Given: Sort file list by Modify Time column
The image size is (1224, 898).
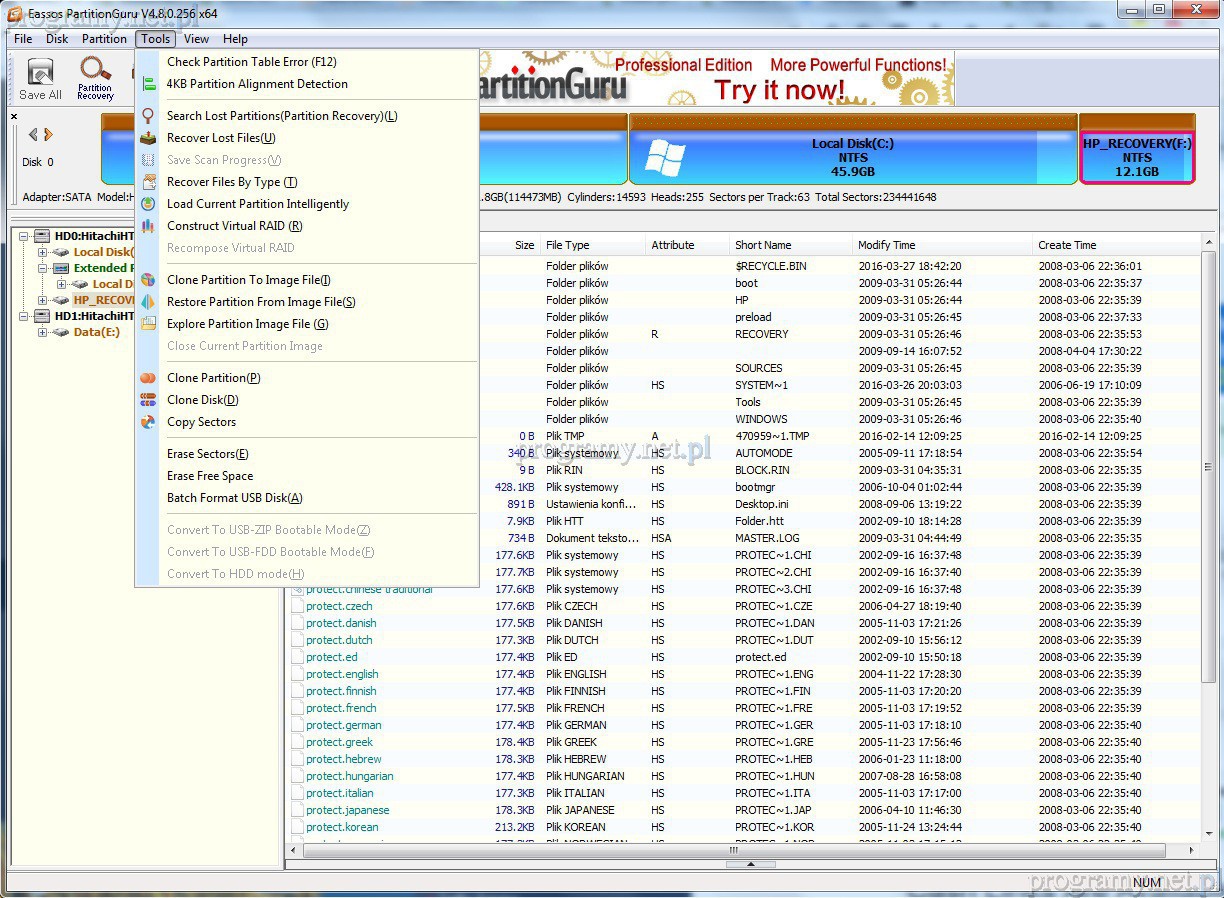Looking at the screenshot, I should coord(886,245).
